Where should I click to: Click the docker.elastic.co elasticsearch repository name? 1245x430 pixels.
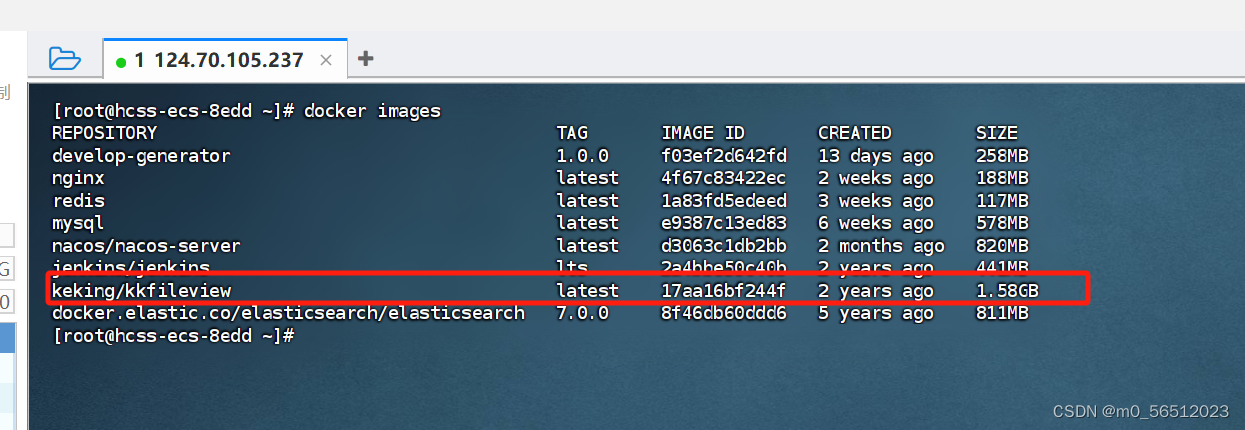click(x=288, y=313)
